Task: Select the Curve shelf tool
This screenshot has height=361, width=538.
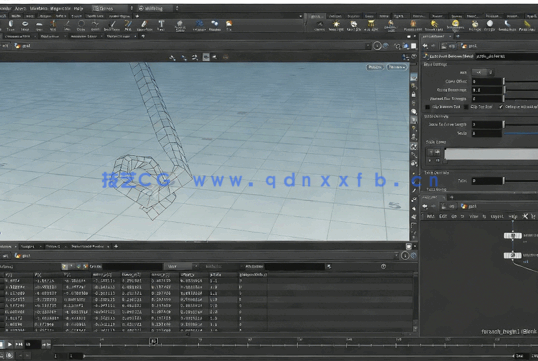Action: click(x=95, y=25)
